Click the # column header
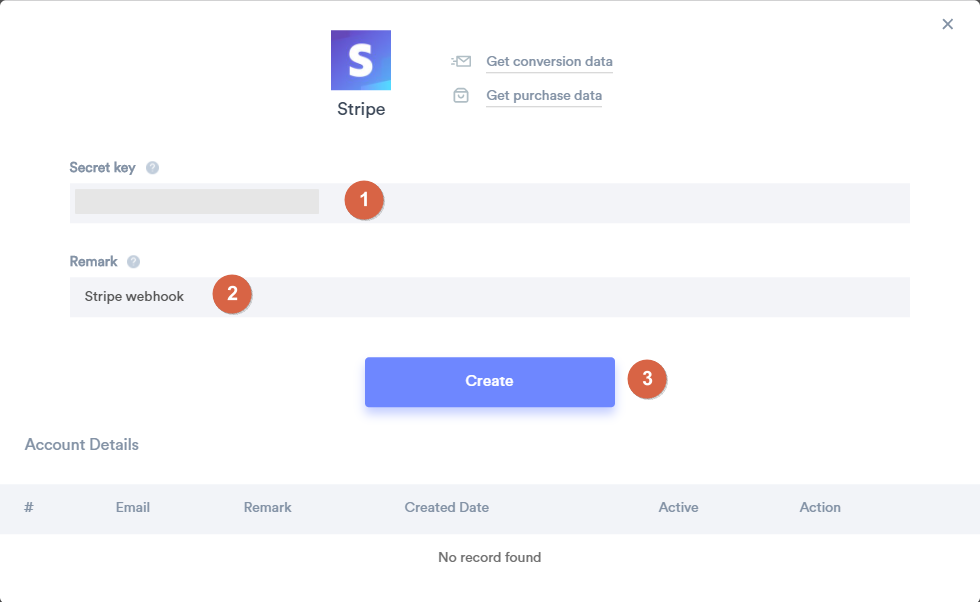Image resolution: width=980 pixels, height=602 pixels. [x=29, y=507]
